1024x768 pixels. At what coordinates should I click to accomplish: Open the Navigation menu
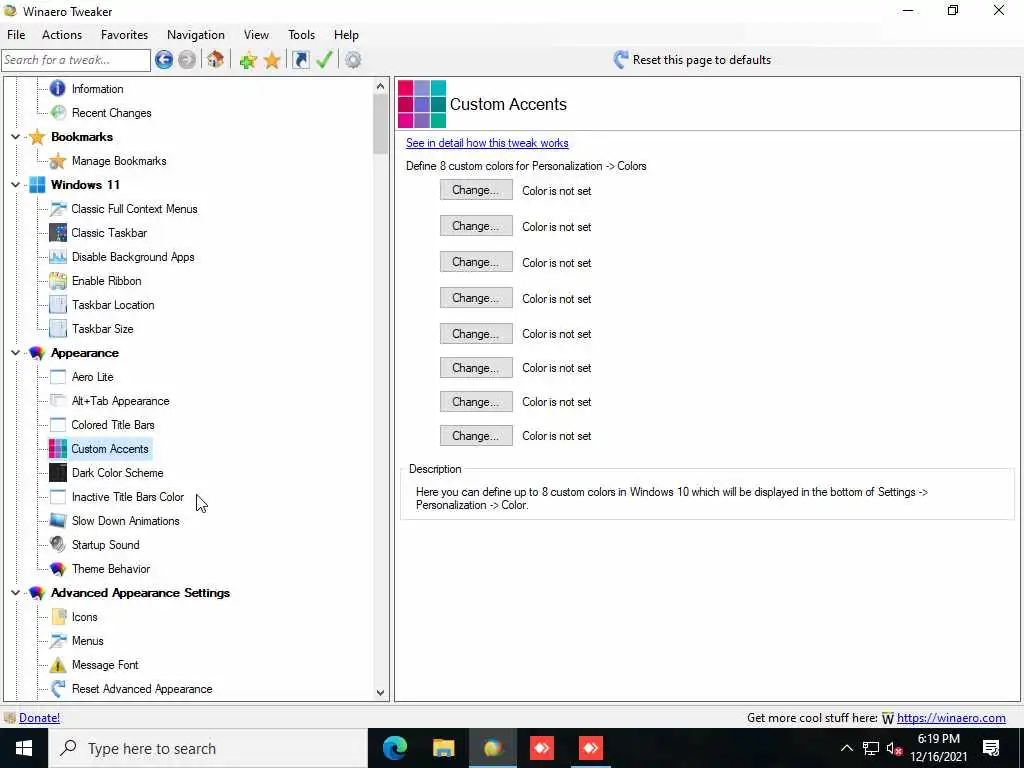195,35
